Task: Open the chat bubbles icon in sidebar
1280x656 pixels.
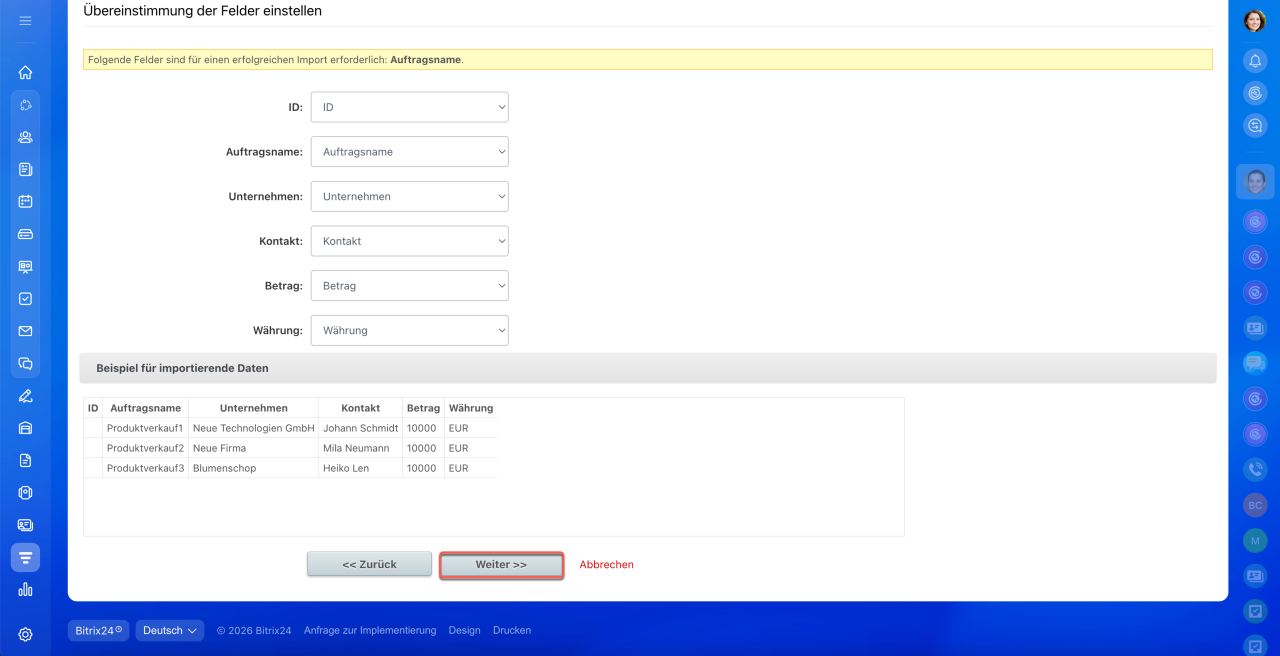Action: tap(25, 363)
